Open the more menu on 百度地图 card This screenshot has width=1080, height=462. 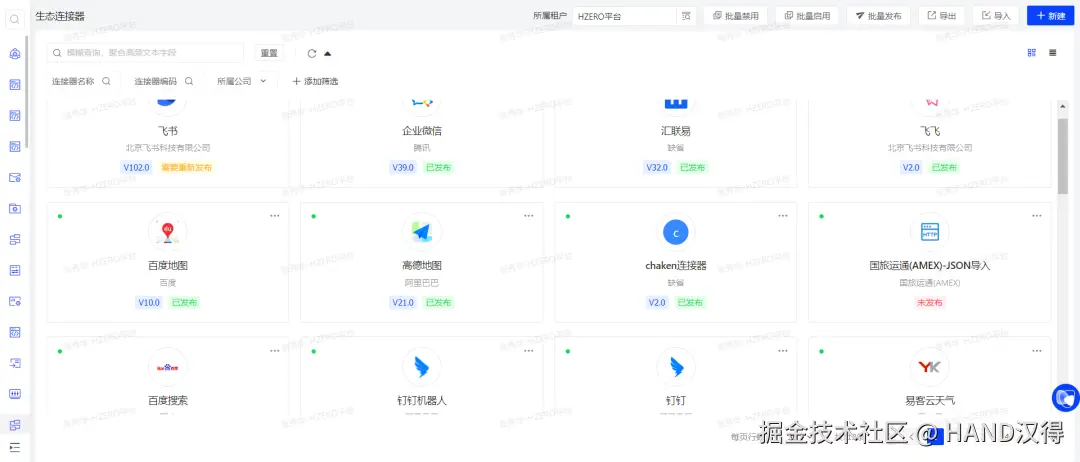275,216
